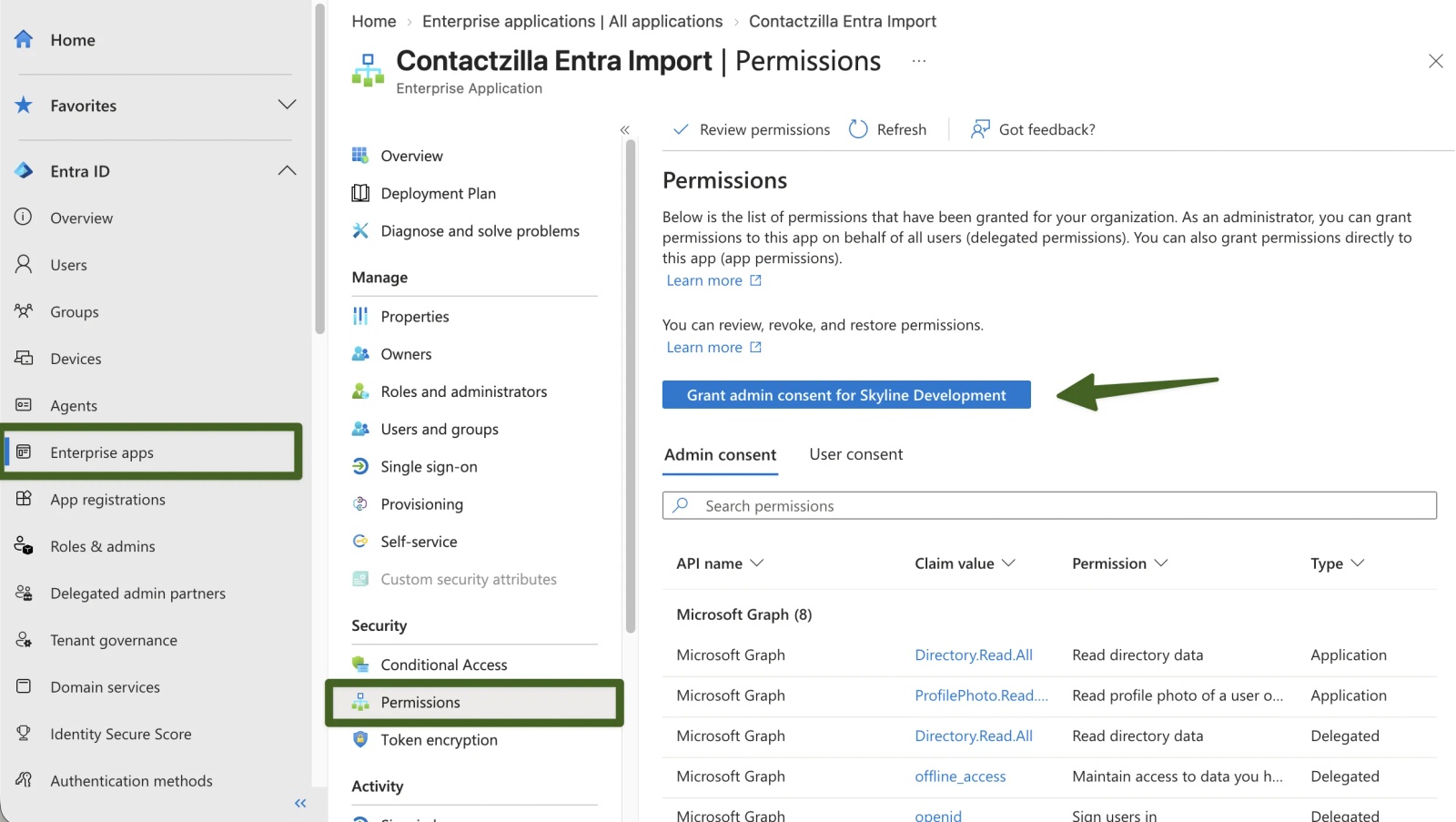Click the Groups icon in the sidebar
1456x822 pixels.
24,311
